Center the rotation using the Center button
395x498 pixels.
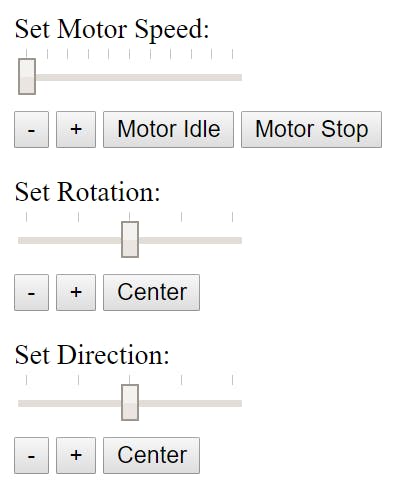pos(152,292)
